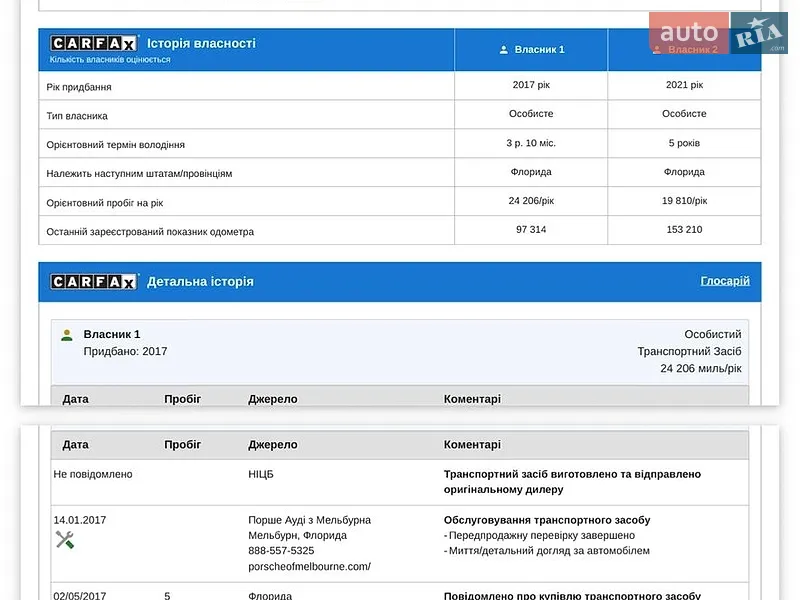Screen dimensions: 800x600
Task: Click the '97 314' odometer cell
Action: [531, 230]
